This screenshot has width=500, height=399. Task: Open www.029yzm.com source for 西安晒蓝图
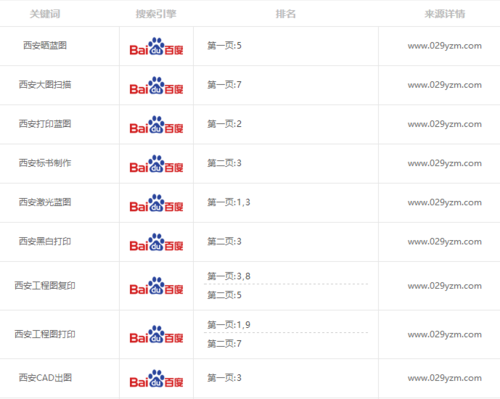pyautogui.click(x=445, y=46)
